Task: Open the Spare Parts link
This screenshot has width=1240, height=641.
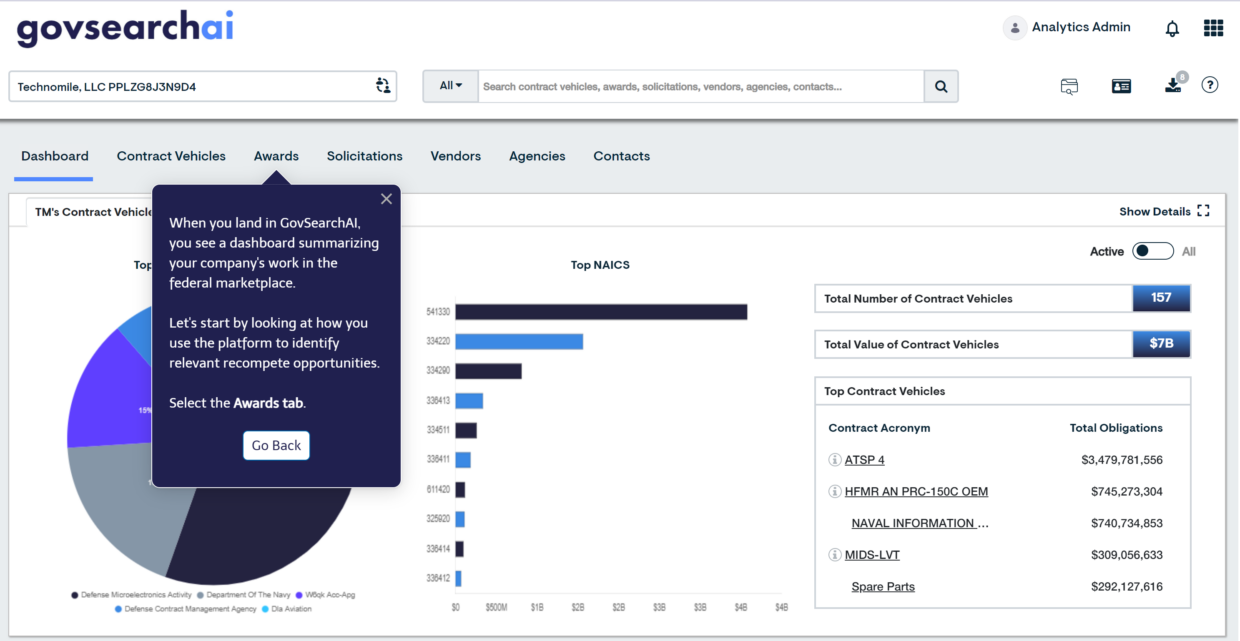Action: [883, 587]
